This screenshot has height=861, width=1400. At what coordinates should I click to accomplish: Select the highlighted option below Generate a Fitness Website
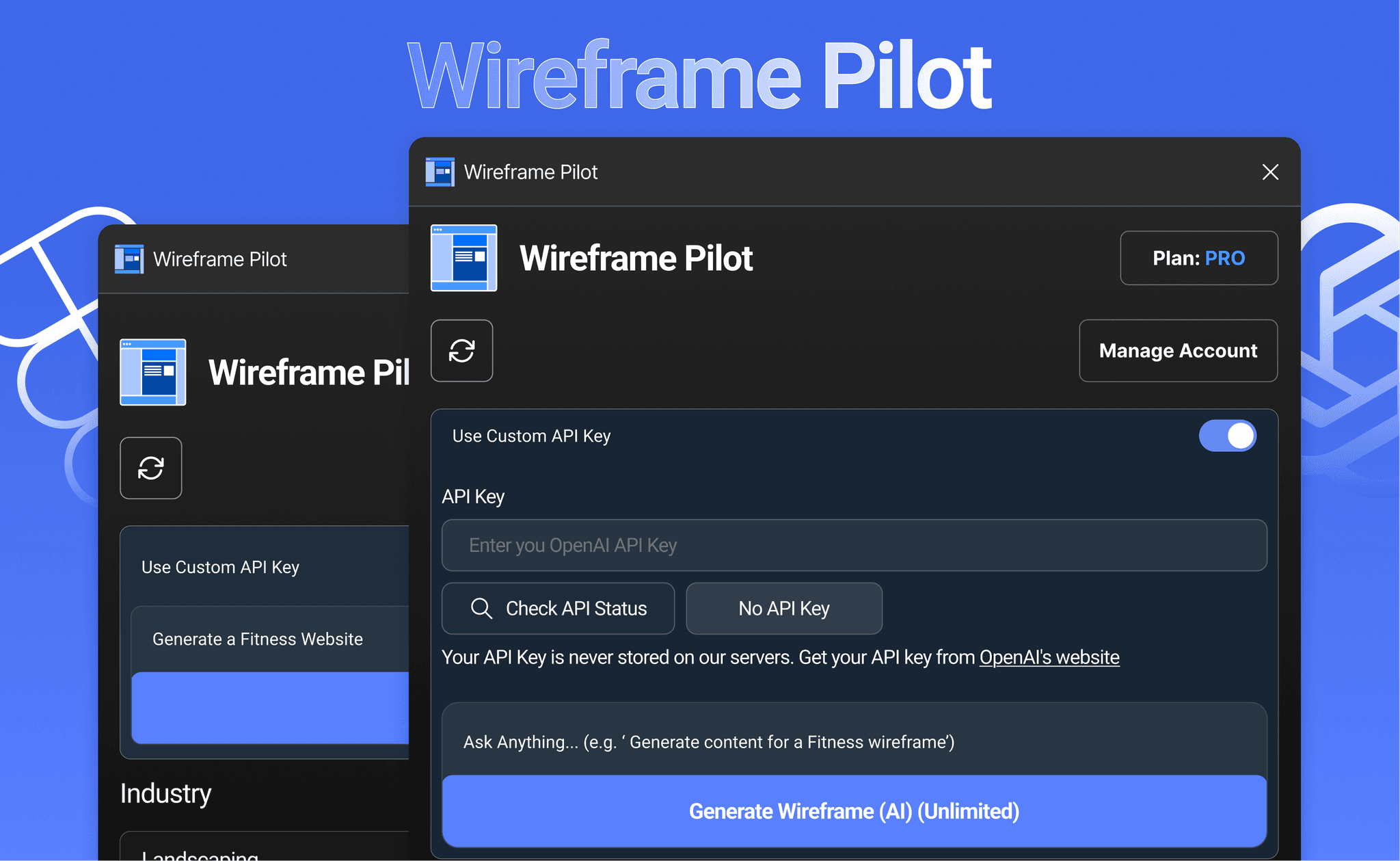pyautogui.click(x=271, y=708)
